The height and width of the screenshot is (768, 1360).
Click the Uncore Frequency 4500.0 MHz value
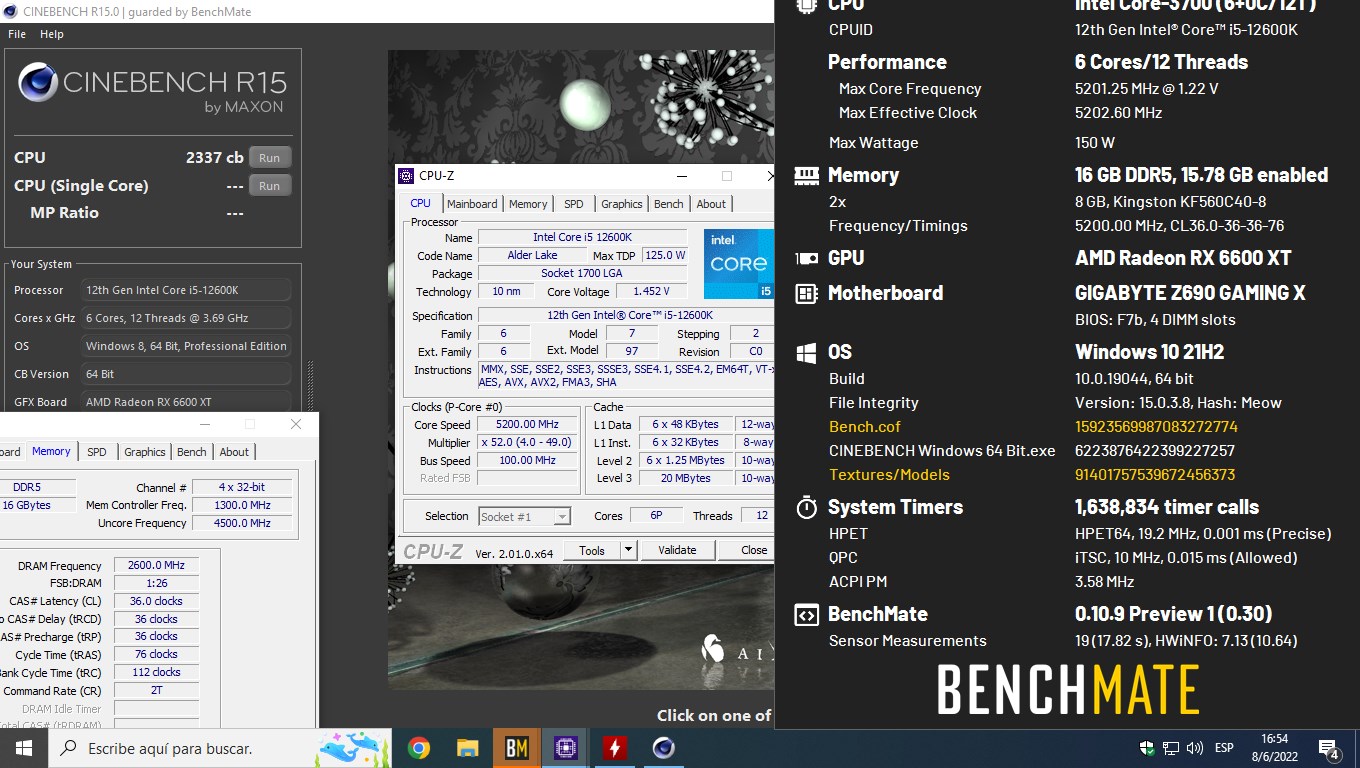tap(242, 523)
